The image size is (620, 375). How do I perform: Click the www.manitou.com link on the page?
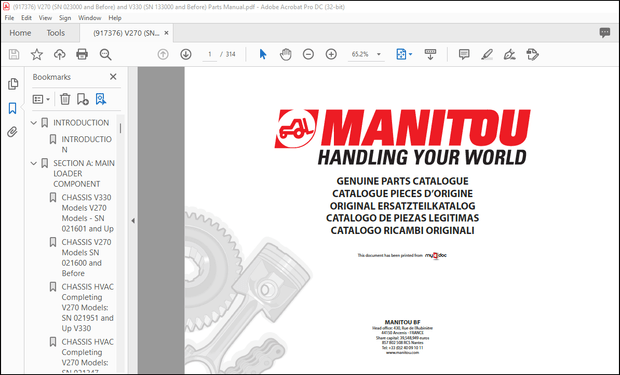coord(403,352)
